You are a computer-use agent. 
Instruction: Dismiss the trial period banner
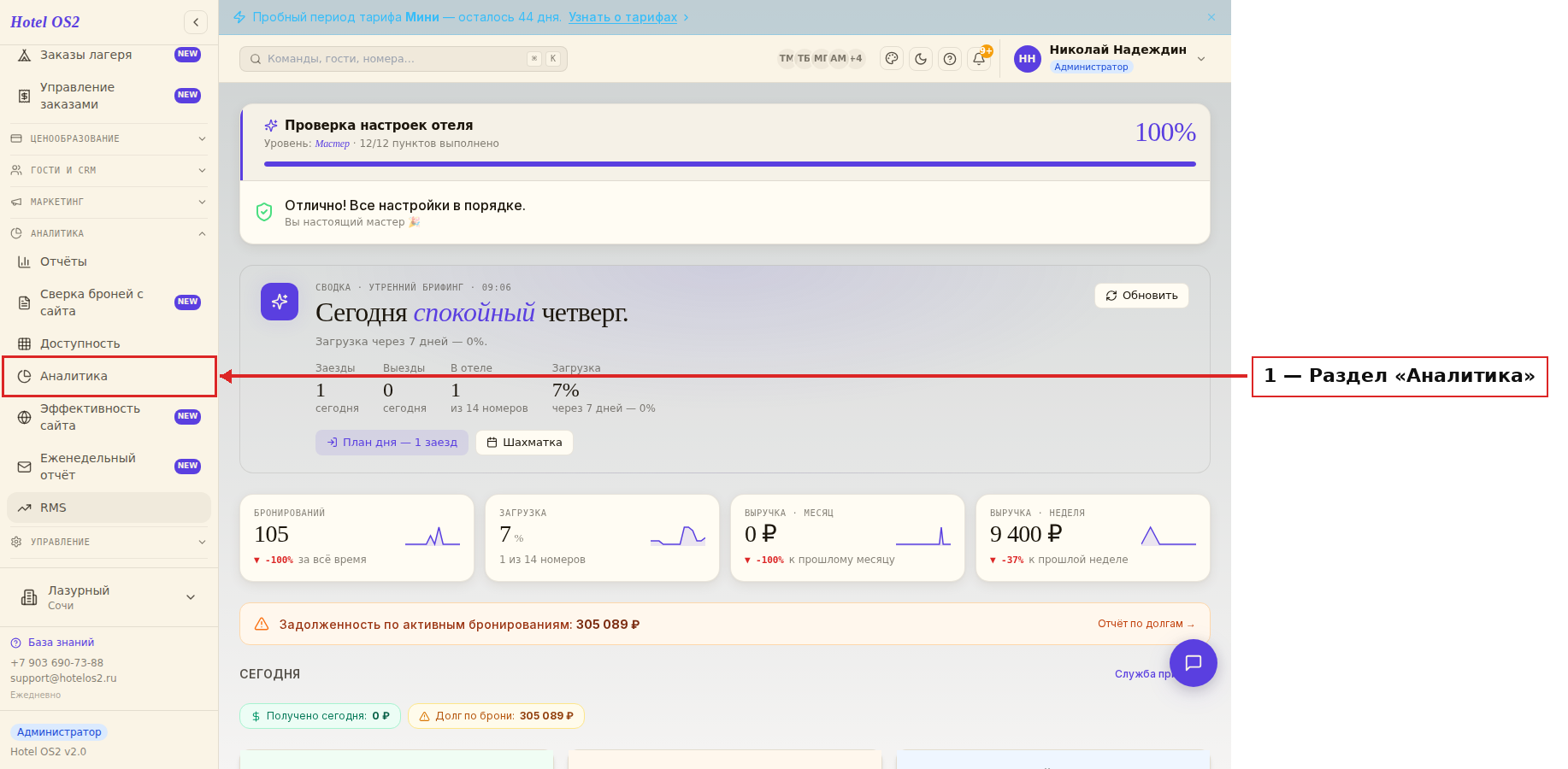pyautogui.click(x=1211, y=17)
